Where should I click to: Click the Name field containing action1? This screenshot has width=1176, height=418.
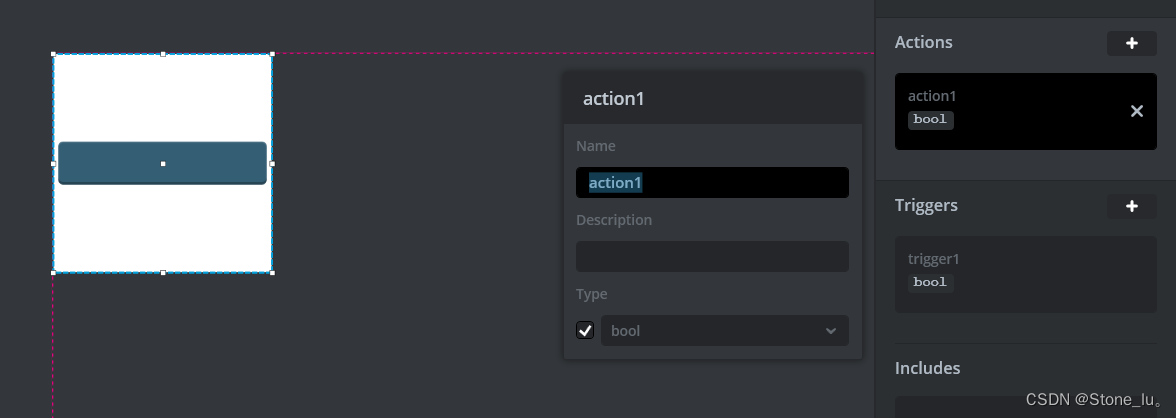click(x=712, y=183)
